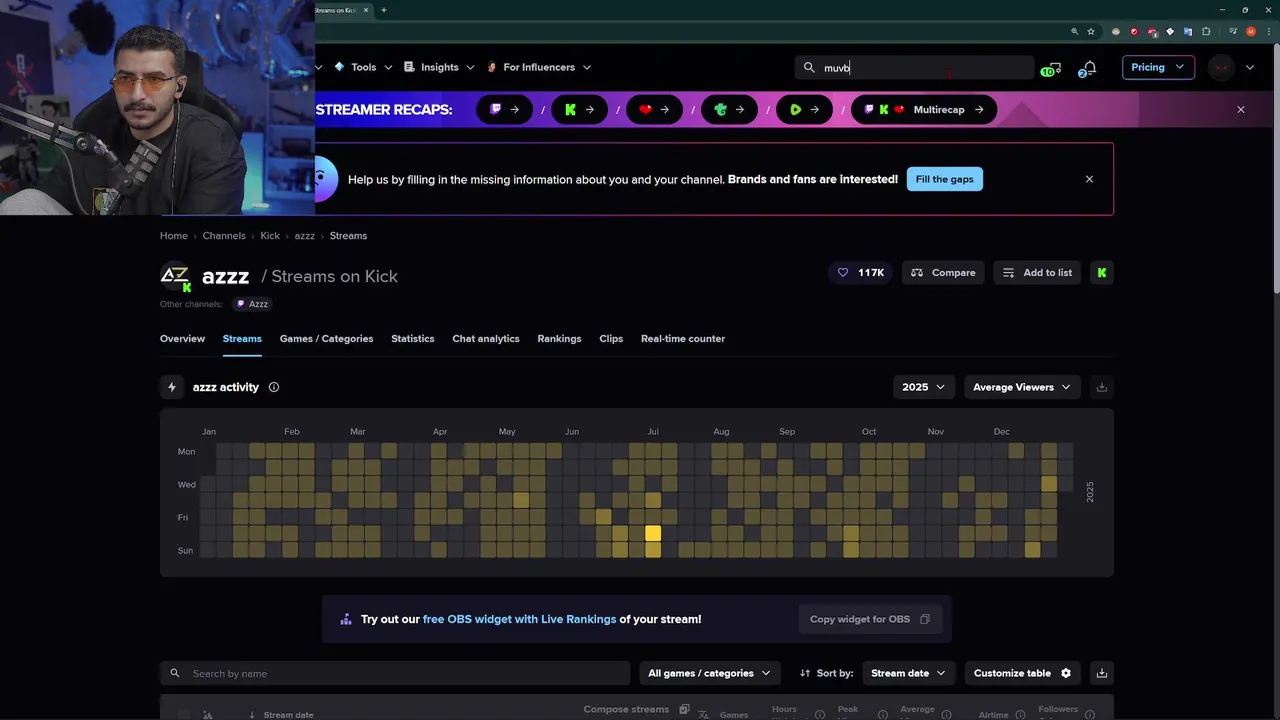Open the Multirecap pill
This screenshot has height=720, width=1280.
tap(924, 110)
